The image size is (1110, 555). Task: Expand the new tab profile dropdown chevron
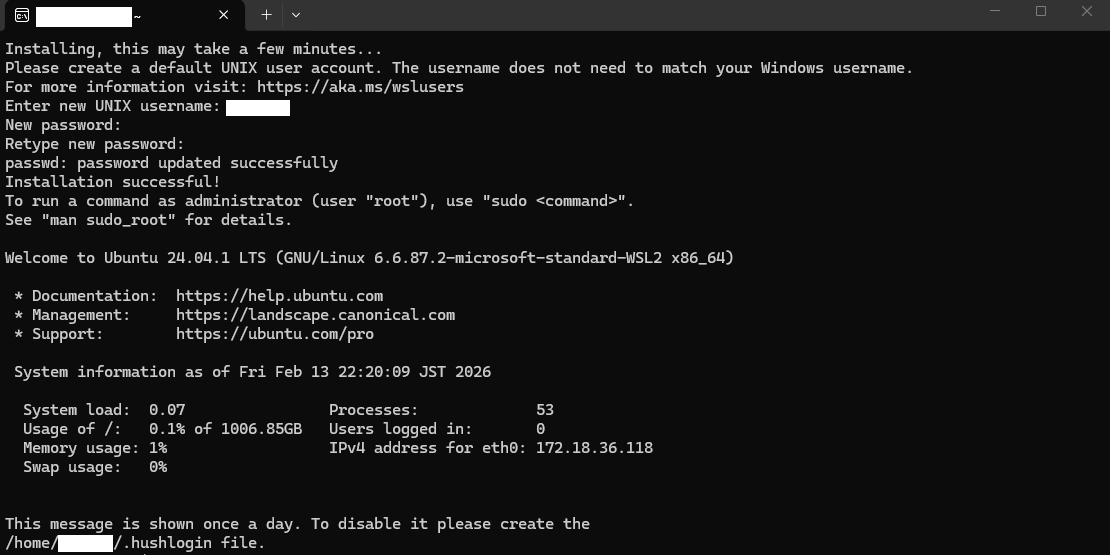[x=295, y=15]
